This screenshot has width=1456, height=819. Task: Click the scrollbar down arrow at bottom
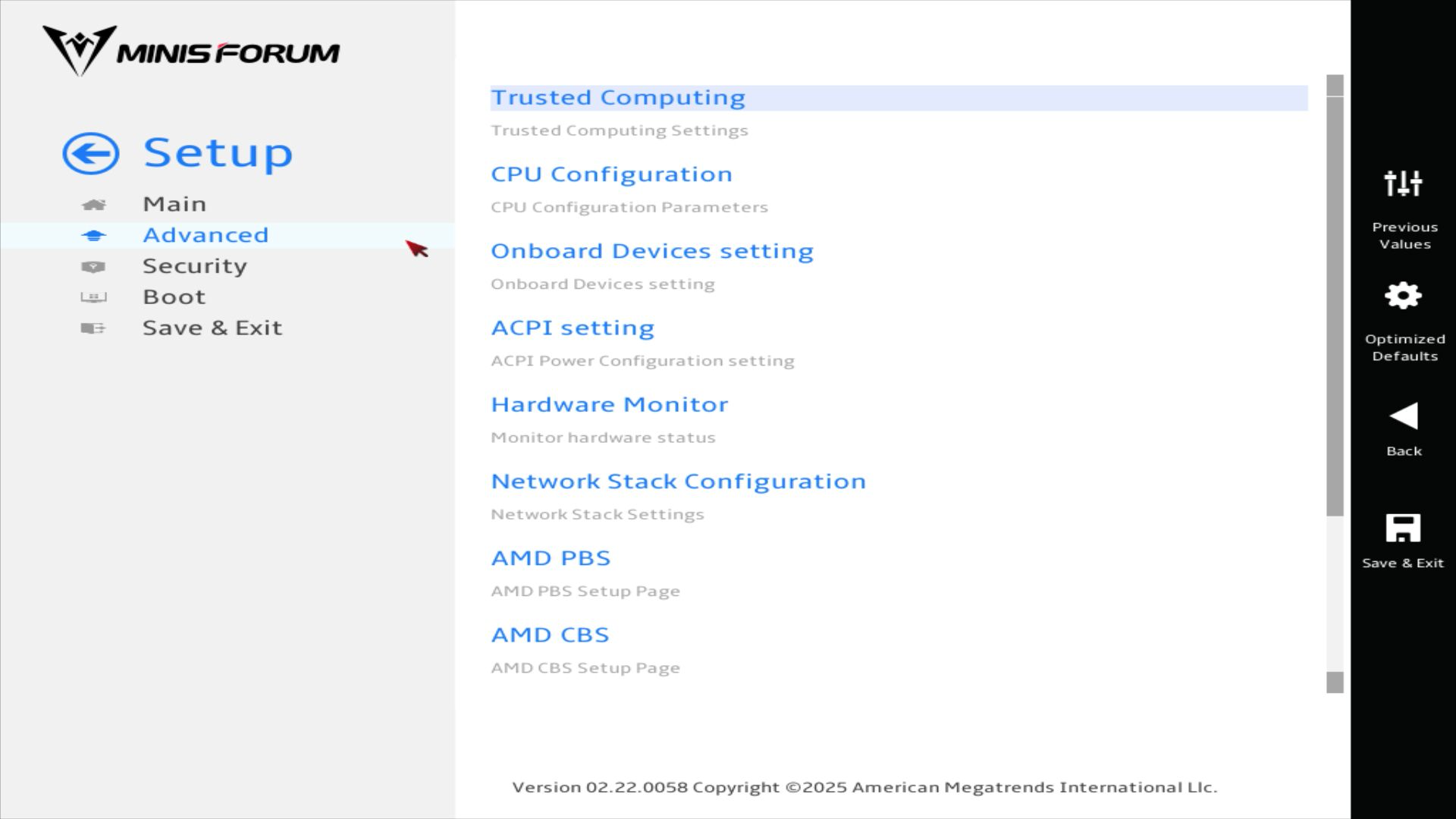1335,682
